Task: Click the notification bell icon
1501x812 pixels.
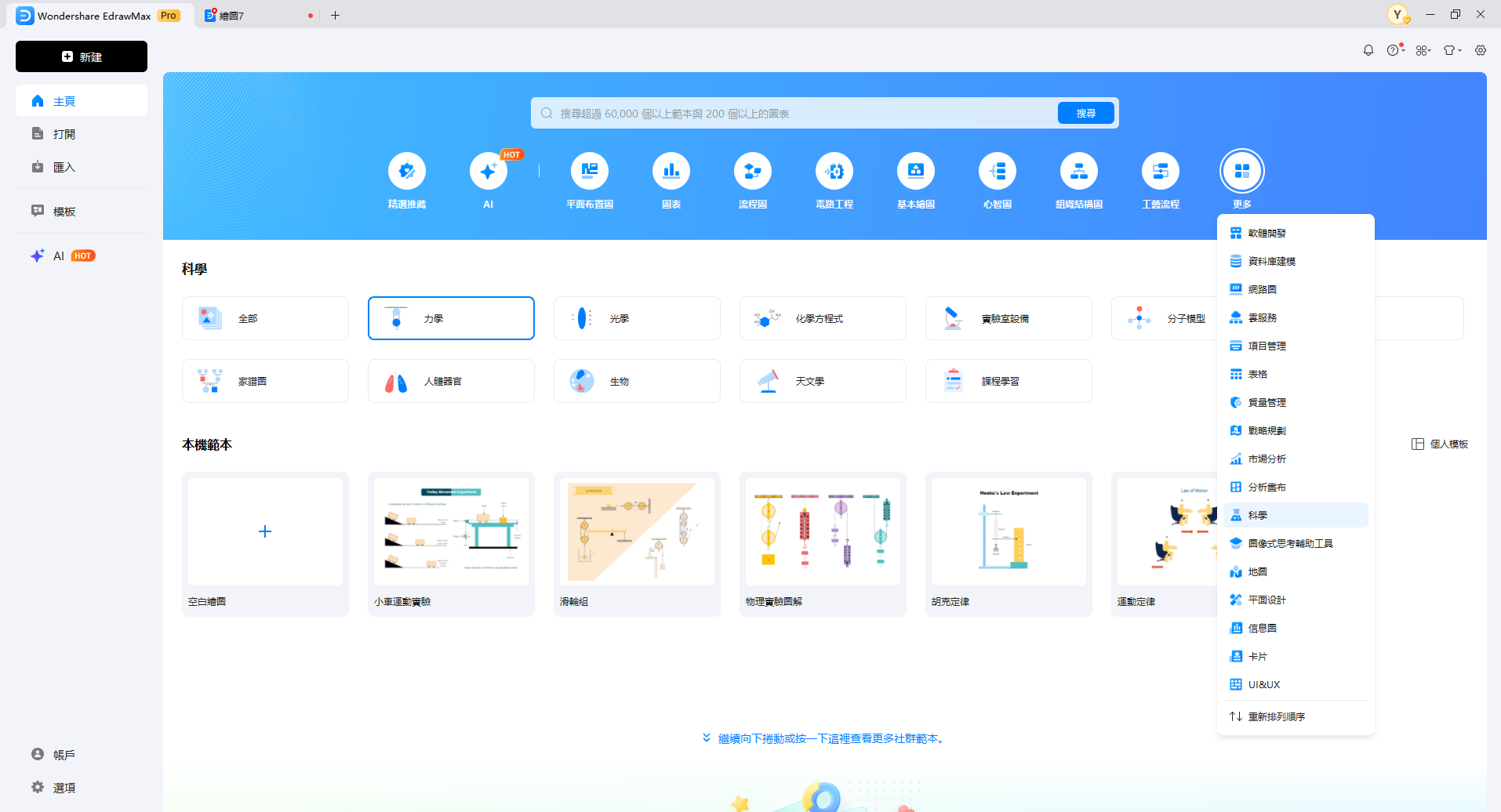Action: pos(1368,50)
